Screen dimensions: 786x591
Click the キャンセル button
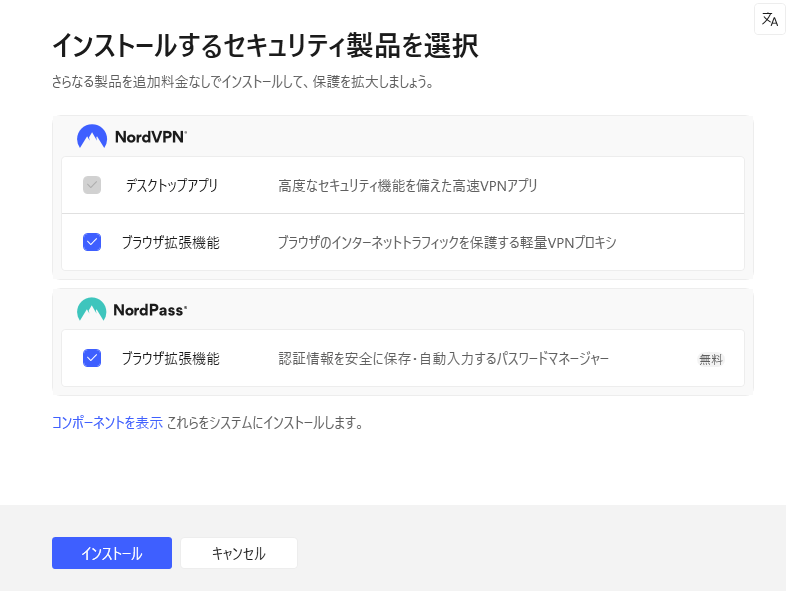[x=239, y=553]
